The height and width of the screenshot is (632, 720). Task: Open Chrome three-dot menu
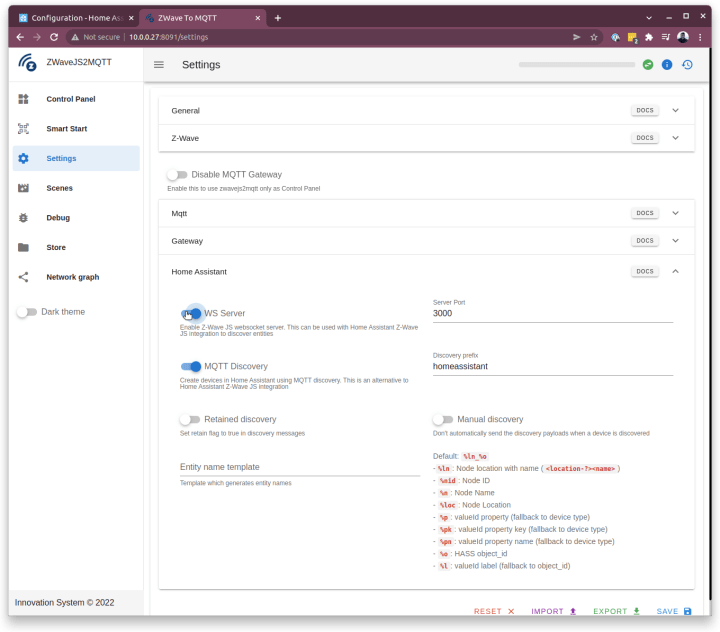click(x=700, y=37)
